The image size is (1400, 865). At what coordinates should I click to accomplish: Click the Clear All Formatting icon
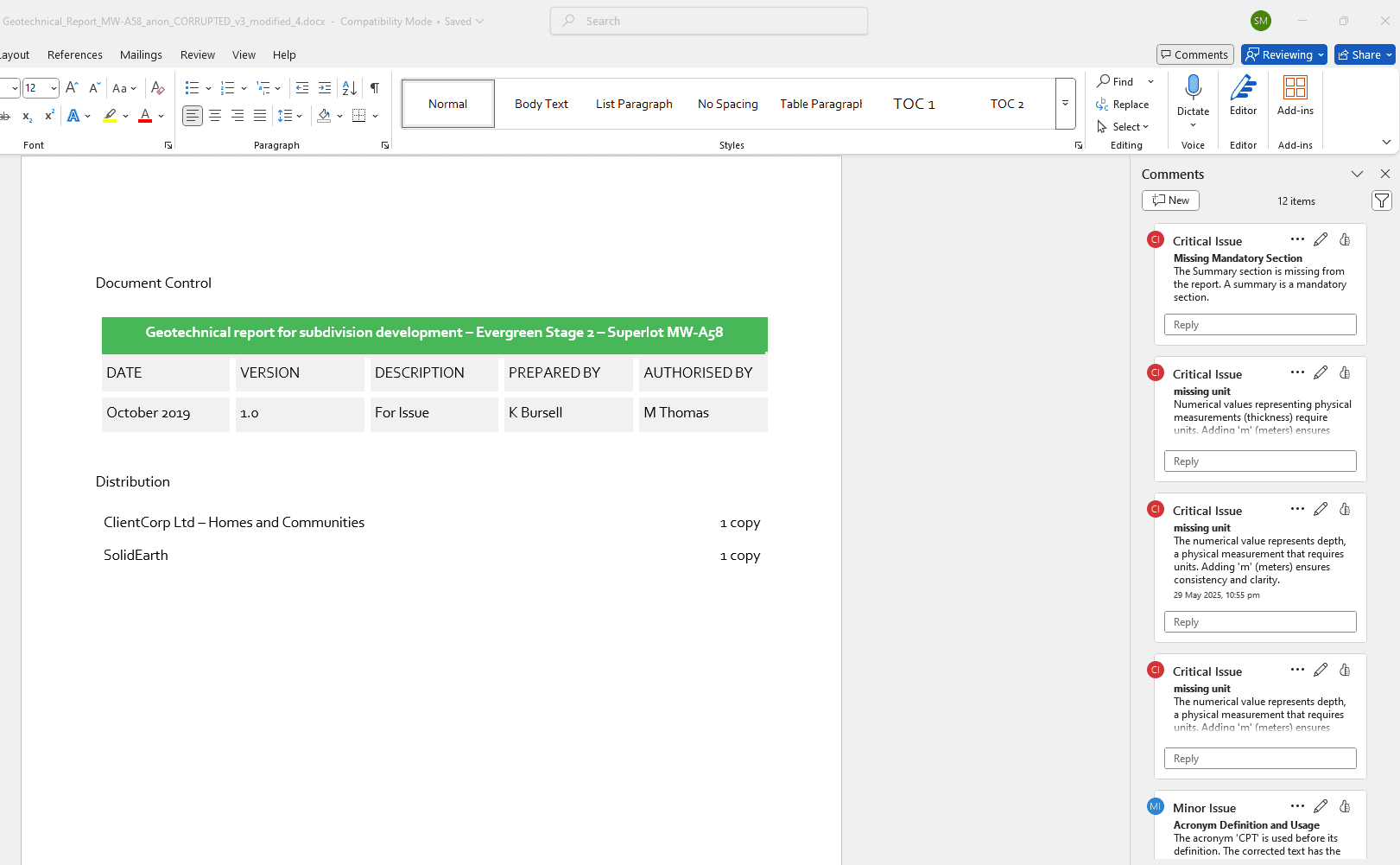(157, 88)
